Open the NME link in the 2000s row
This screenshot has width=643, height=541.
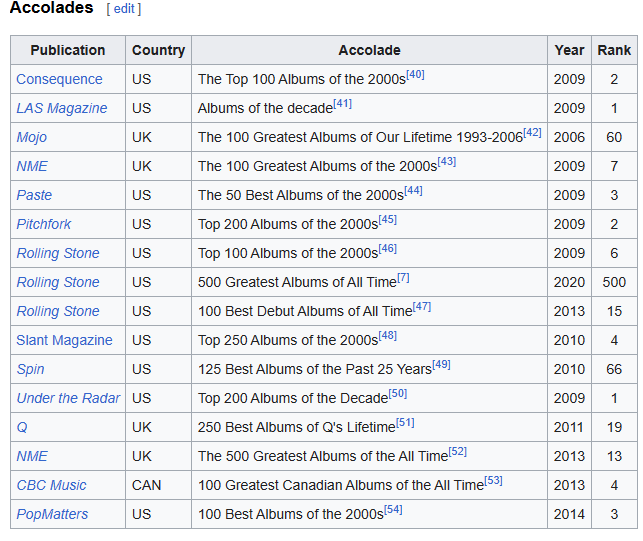click(32, 166)
